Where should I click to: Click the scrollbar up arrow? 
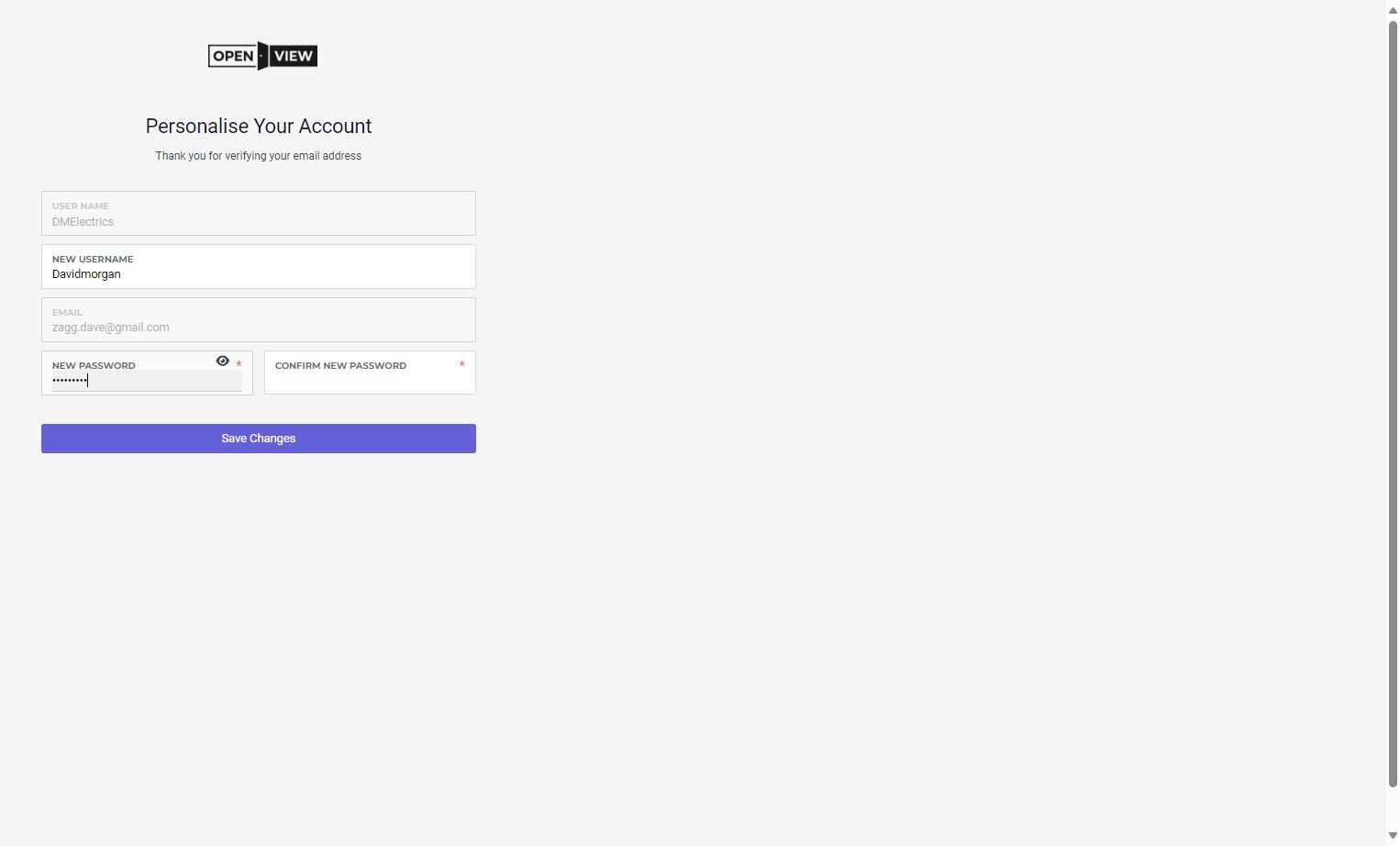(1392, 10)
